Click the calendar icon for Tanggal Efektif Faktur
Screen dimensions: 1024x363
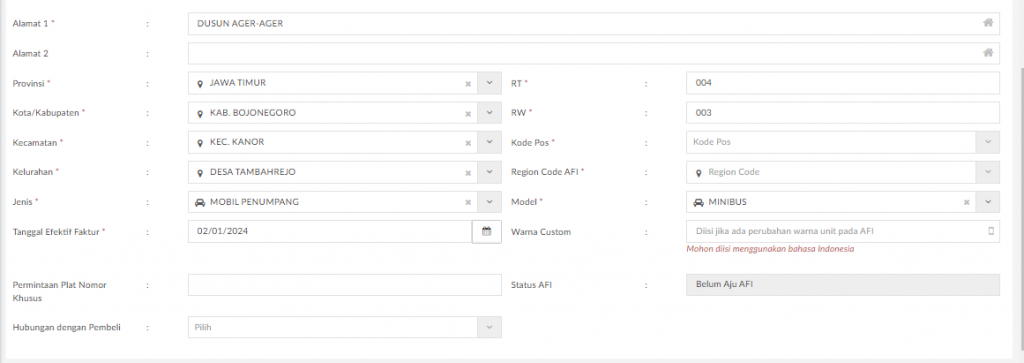click(487, 231)
